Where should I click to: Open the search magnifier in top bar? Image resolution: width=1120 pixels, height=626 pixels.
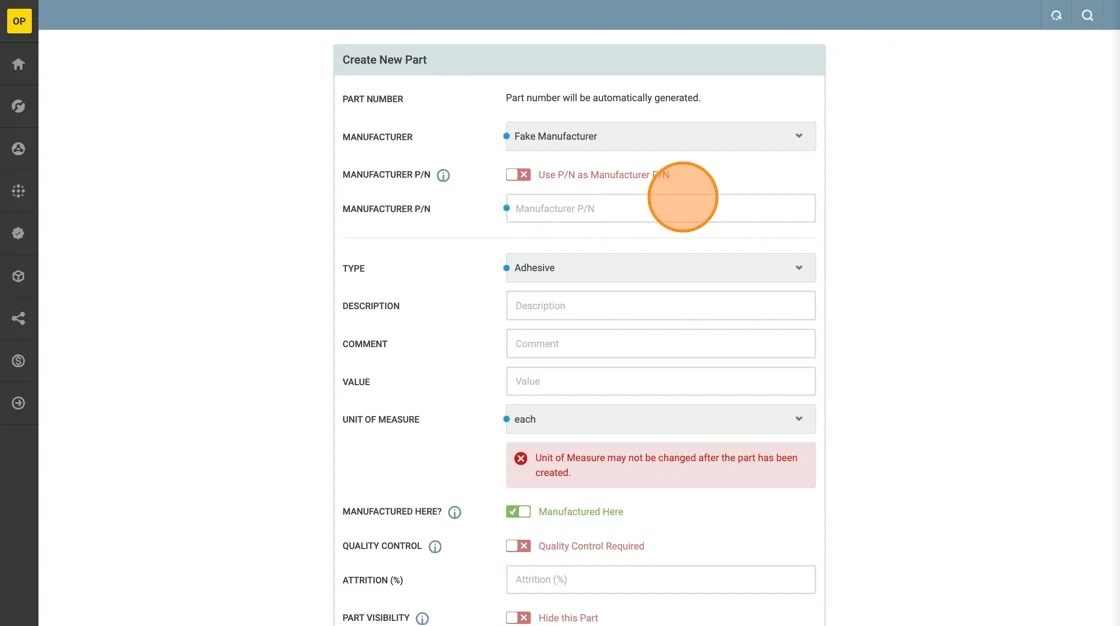[x=1087, y=15]
